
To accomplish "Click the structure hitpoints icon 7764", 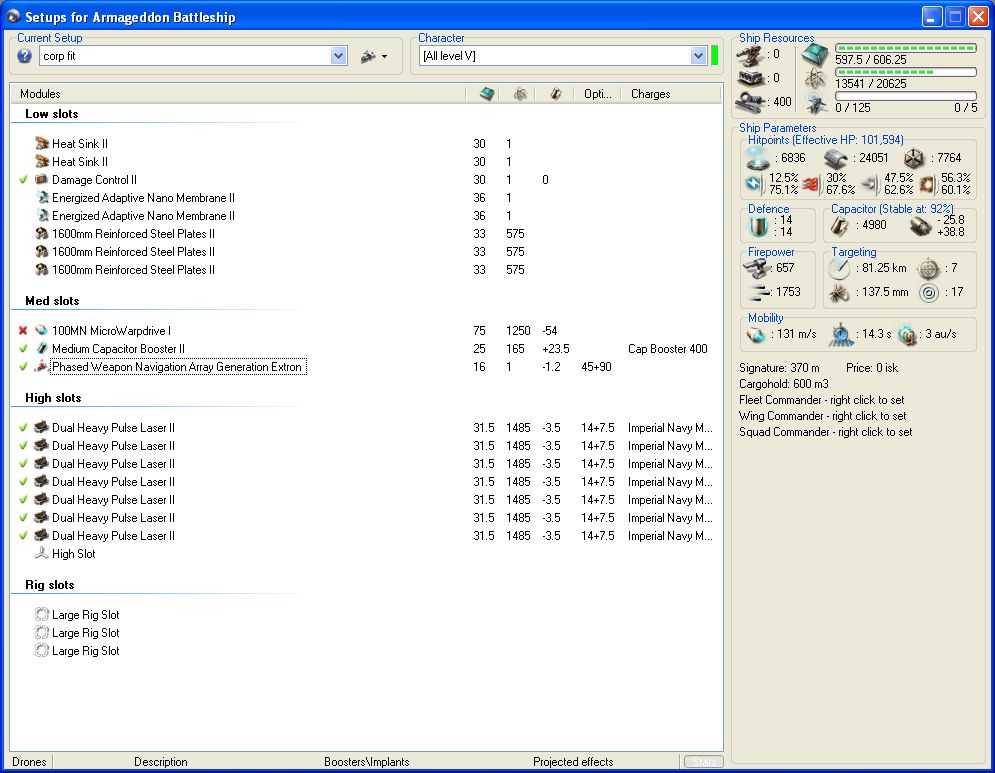I will 915,159.
